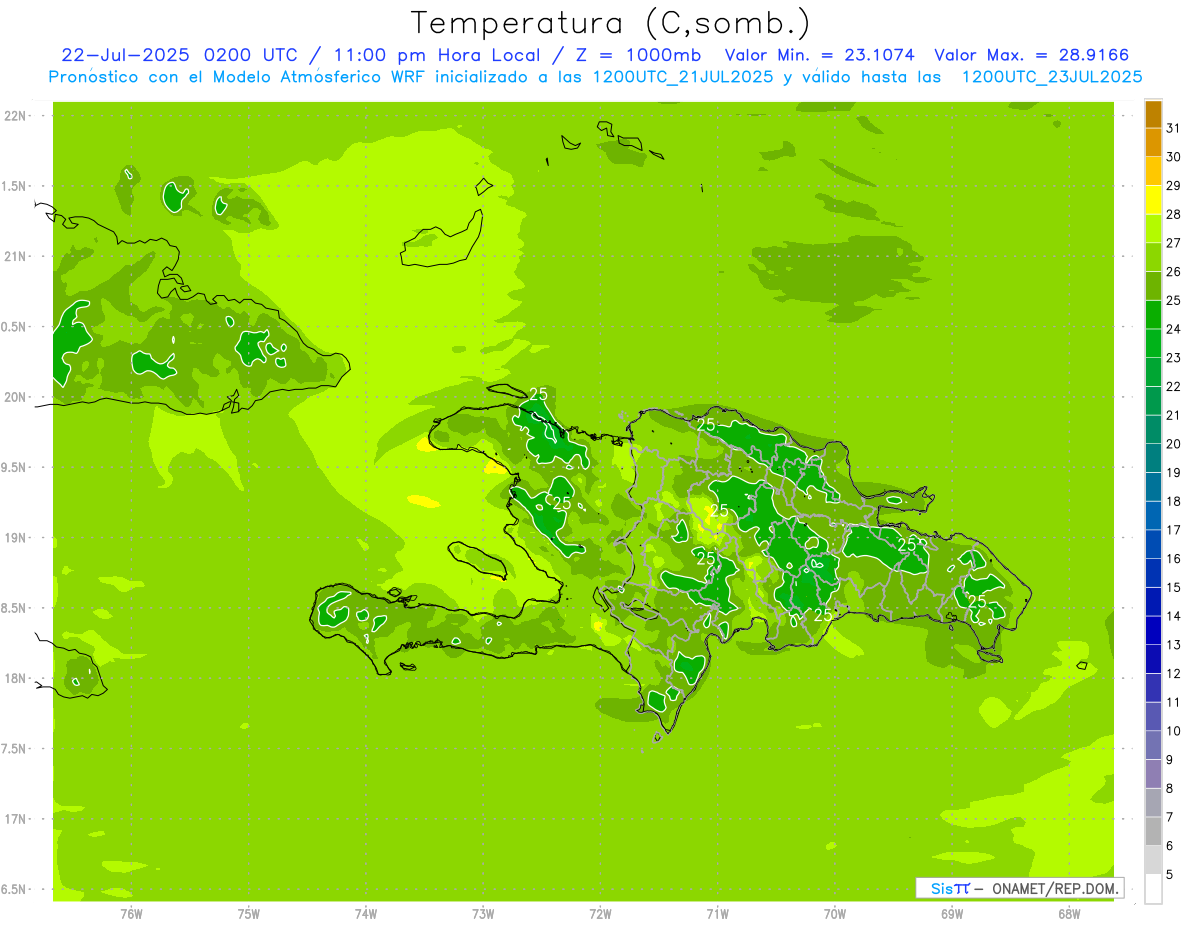1200x927 pixels.
Task: Click the legend color band between 6 and 7
Action: (1153, 831)
